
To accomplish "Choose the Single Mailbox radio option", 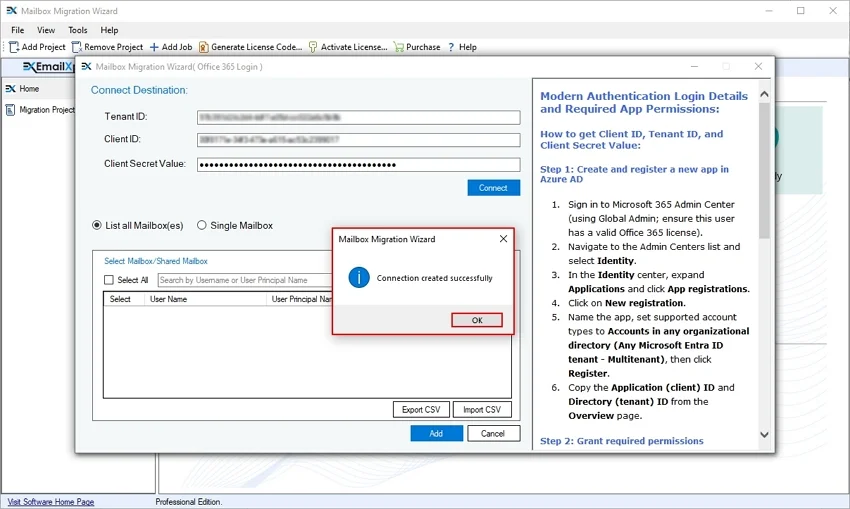I will point(202,225).
